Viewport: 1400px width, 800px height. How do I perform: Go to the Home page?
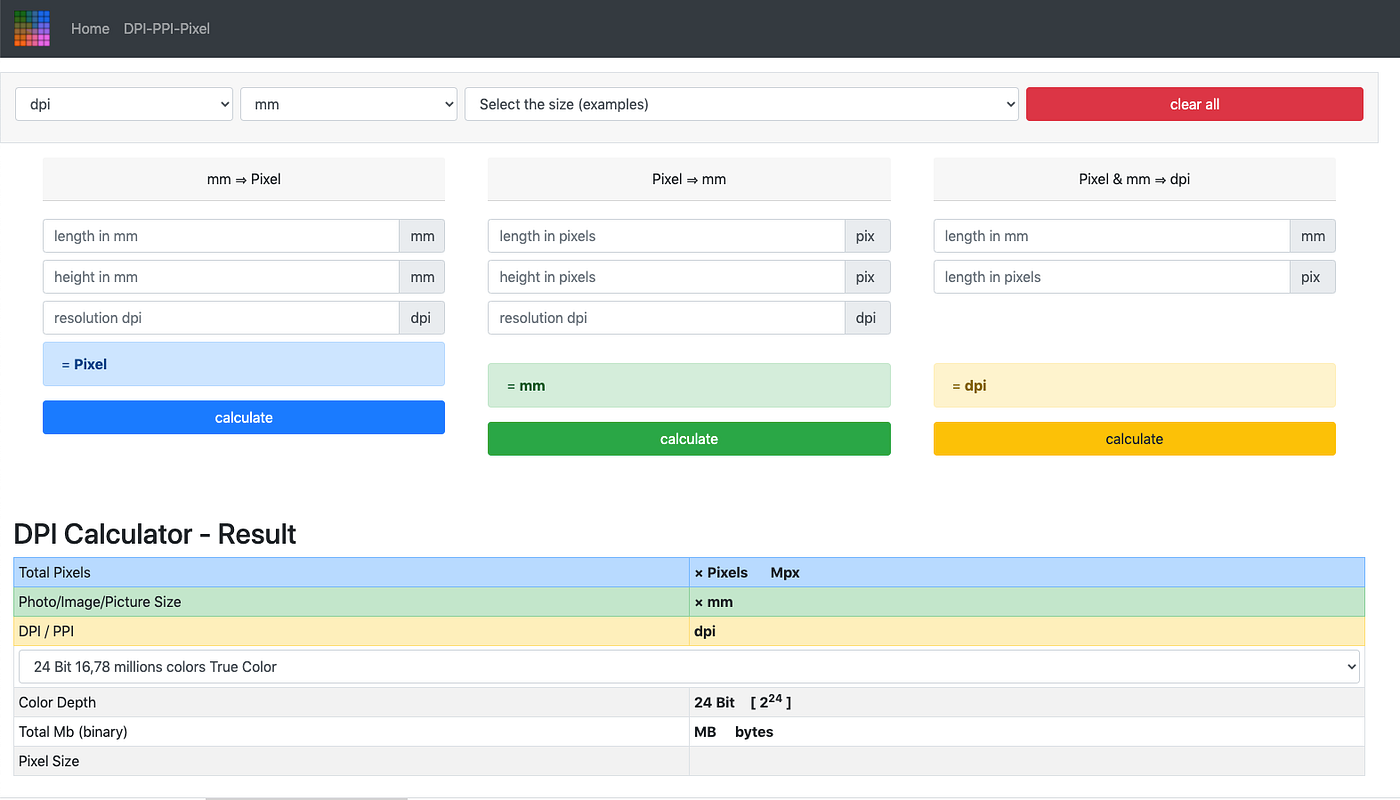point(90,29)
